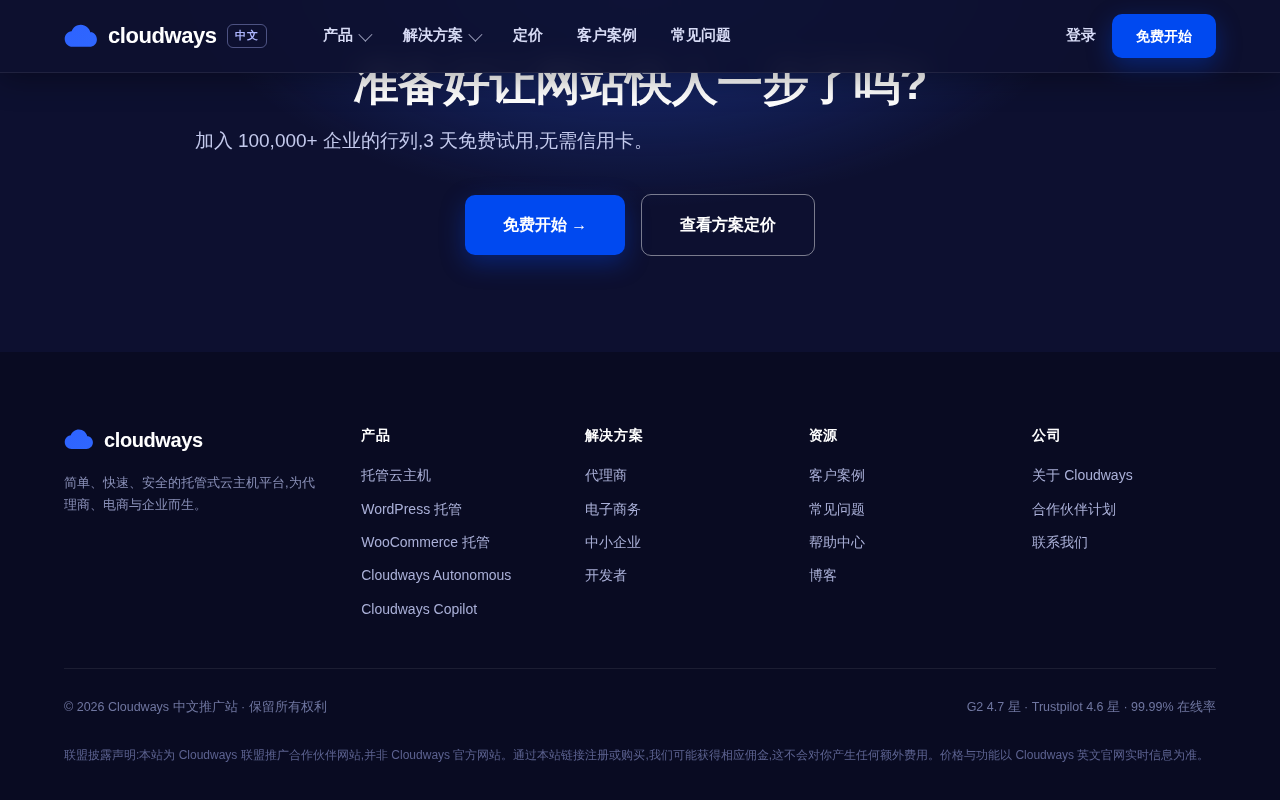Click 查看方案定价 button
The width and height of the screenshot is (1280, 800).
click(728, 225)
